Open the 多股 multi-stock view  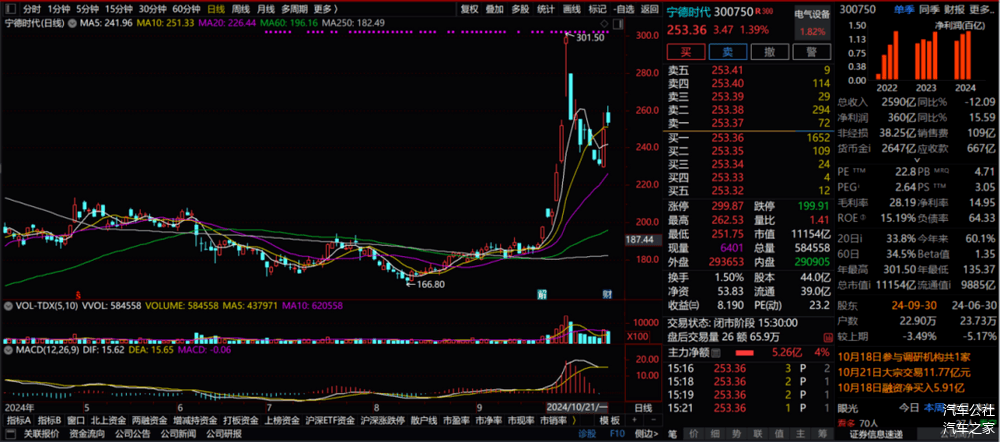pyautogui.click(x=520, y=10)
